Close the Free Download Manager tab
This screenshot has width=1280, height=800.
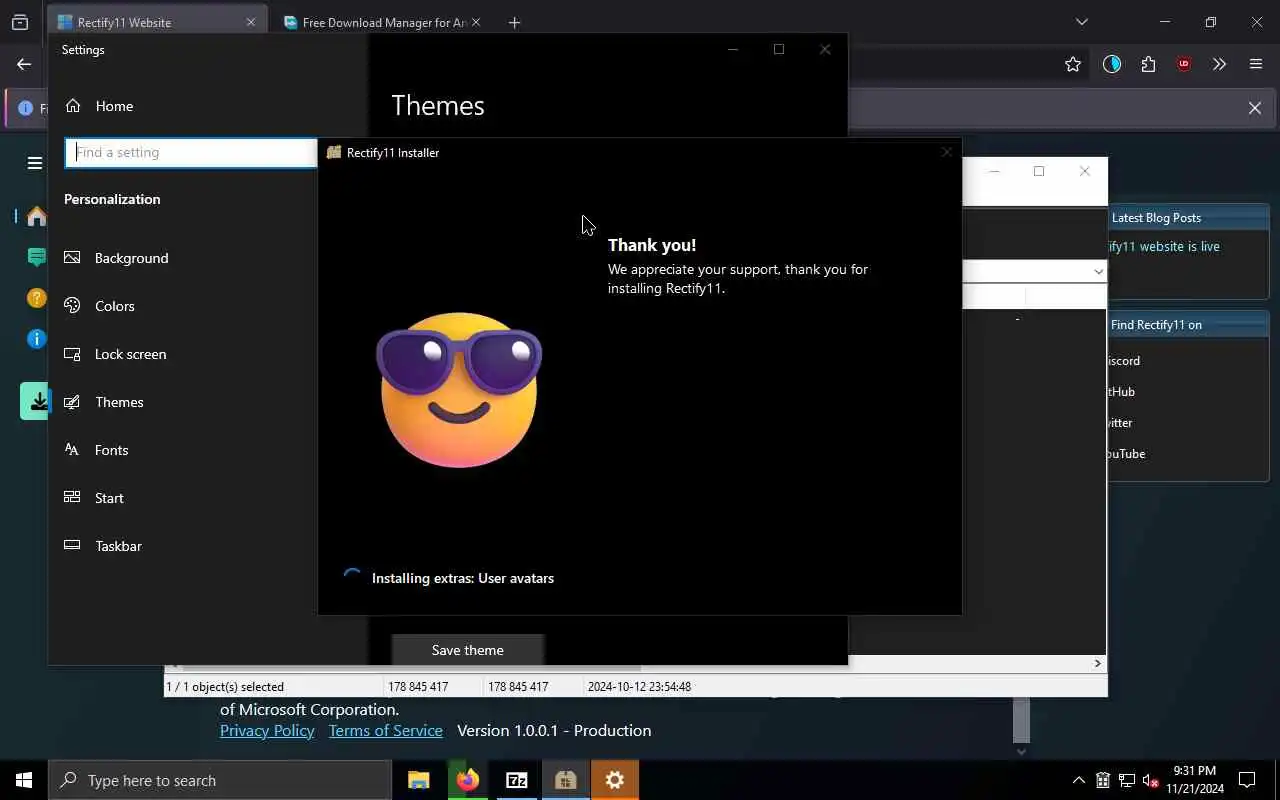coord(475,22)
